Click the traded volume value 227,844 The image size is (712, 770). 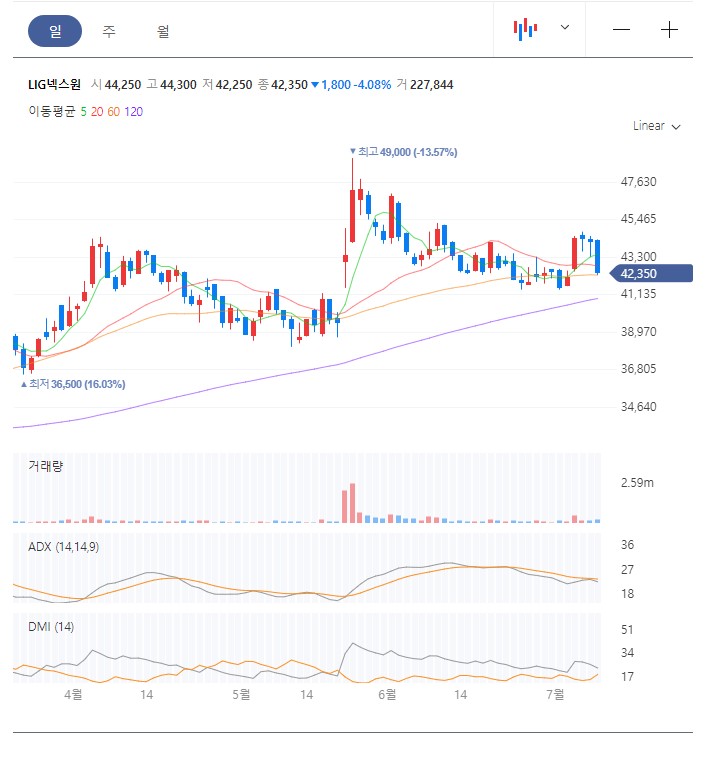[x=432, y=85]
